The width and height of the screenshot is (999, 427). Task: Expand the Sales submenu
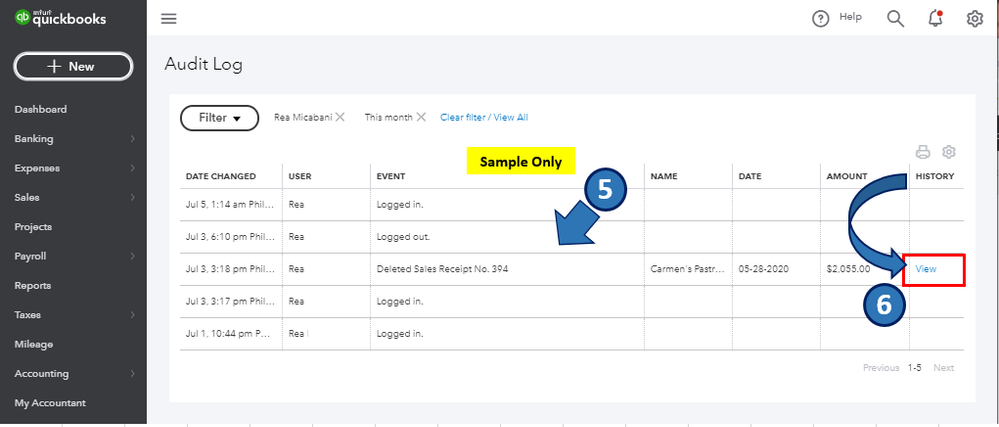coord(132,198)
